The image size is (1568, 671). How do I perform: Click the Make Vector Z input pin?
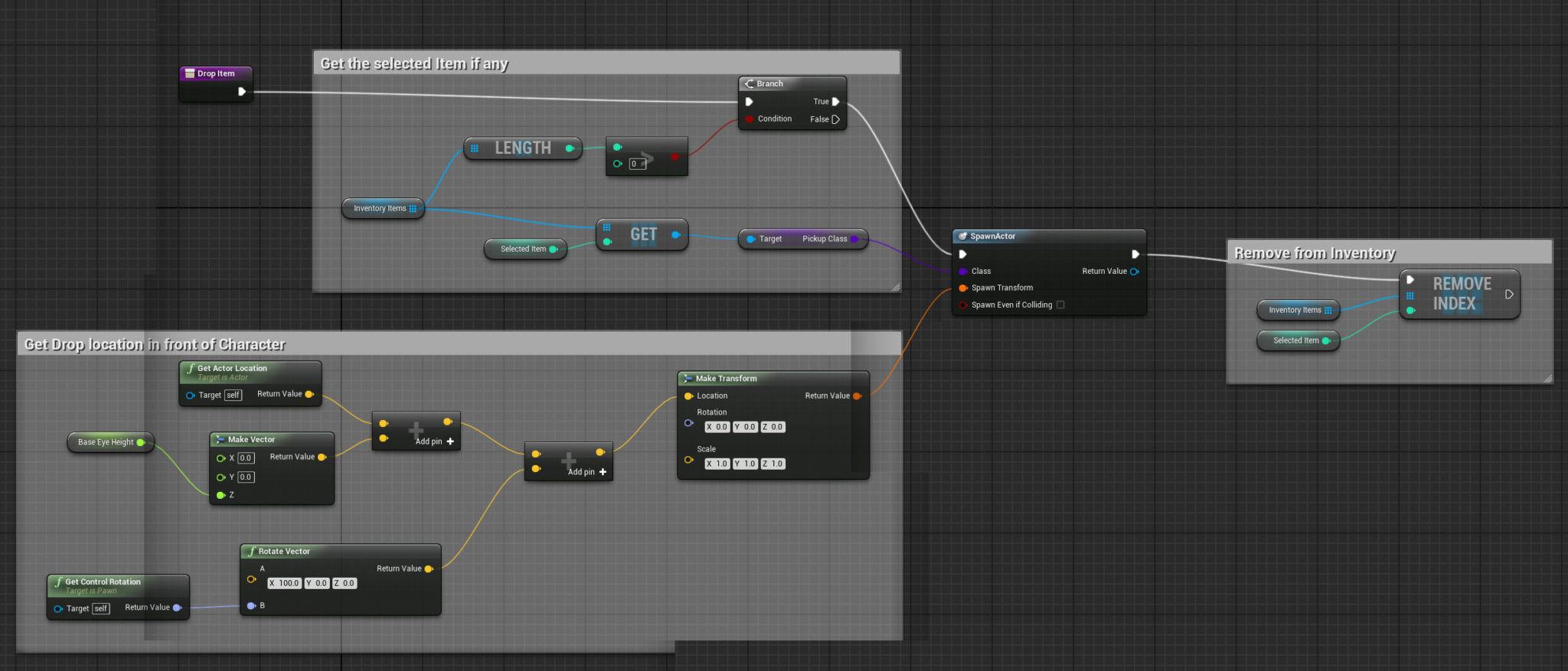click(220, 495)
